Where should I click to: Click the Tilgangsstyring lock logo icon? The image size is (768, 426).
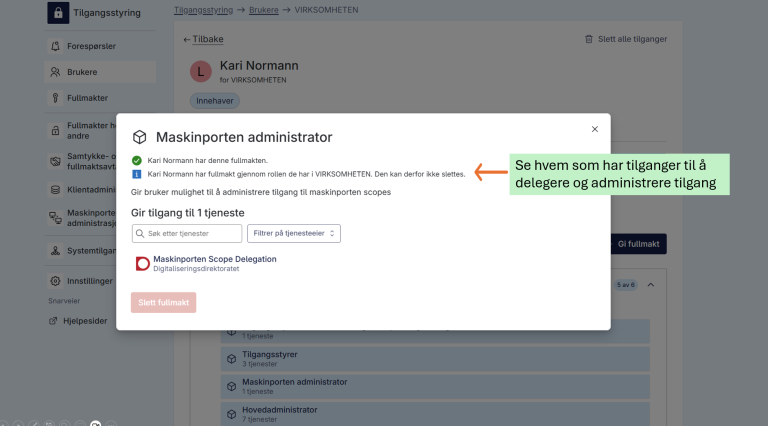[x=58, y=13]
